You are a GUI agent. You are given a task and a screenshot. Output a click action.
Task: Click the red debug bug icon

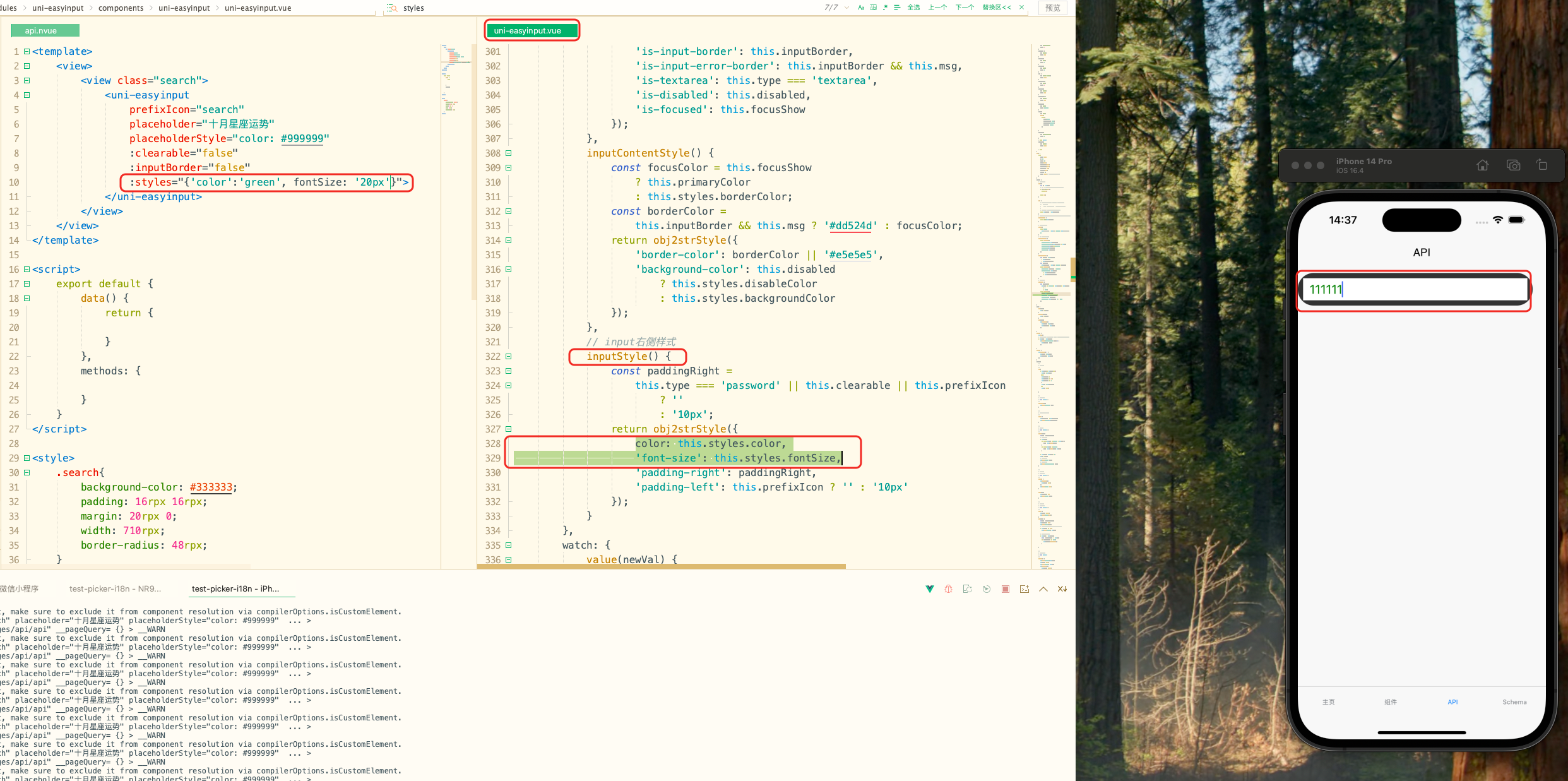coord(948,589)
